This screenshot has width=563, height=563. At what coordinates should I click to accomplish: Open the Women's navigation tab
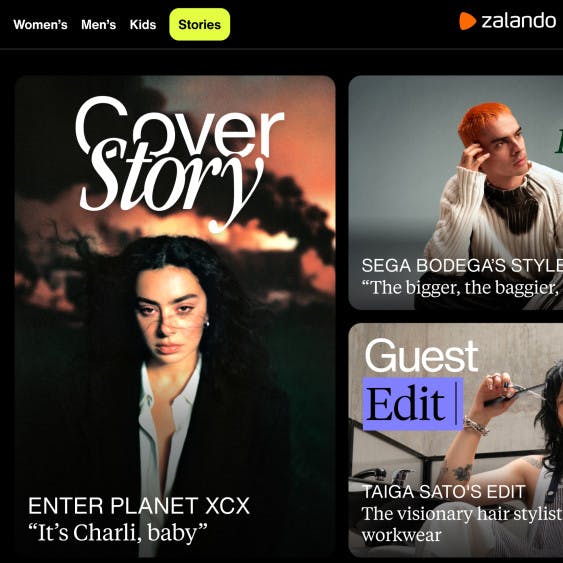40,25
